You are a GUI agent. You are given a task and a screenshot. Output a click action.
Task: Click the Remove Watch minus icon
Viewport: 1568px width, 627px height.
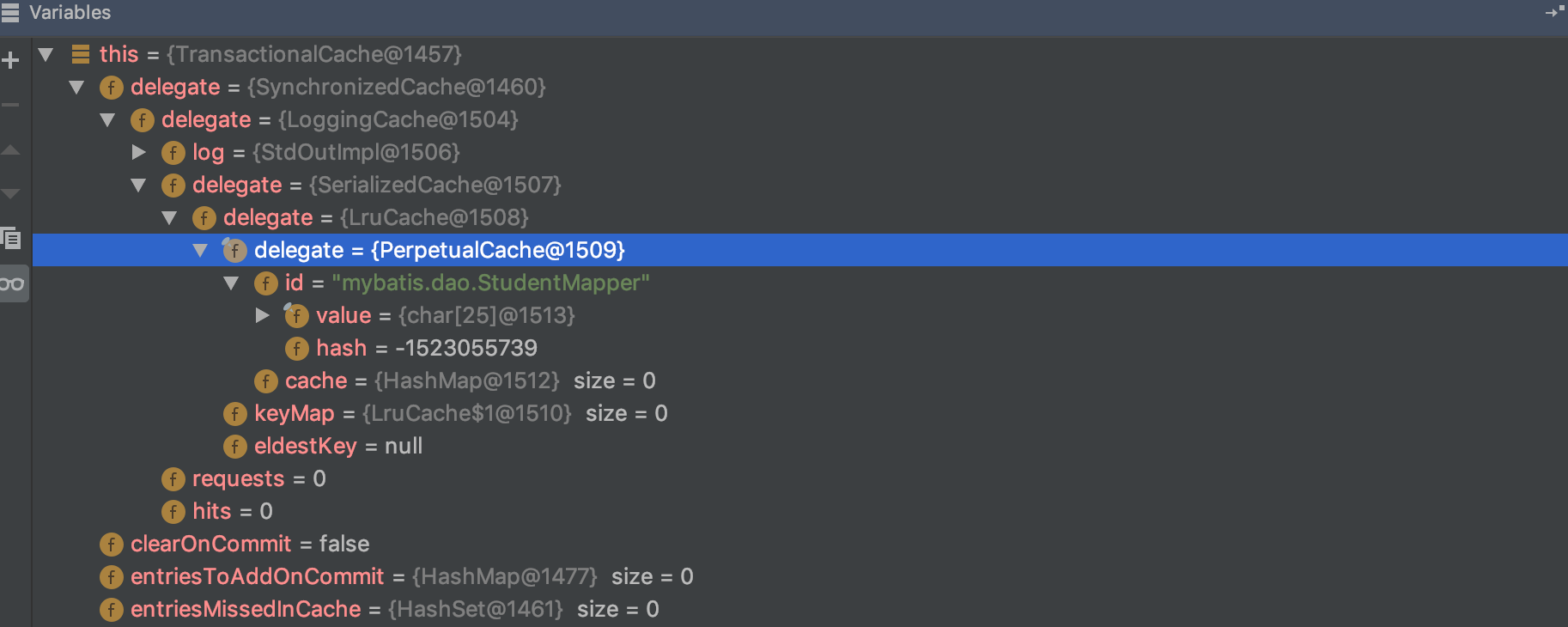point(10,105)
